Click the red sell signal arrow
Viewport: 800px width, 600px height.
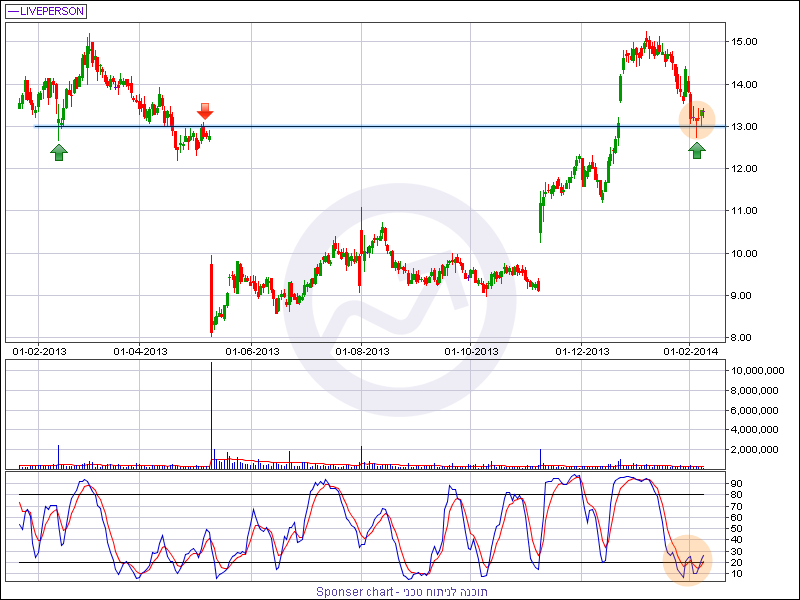point(205,111)
